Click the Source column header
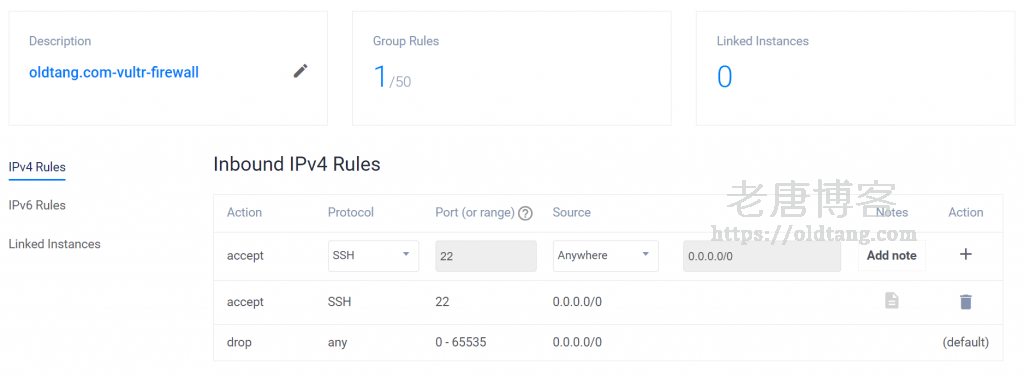The height and width of the screenshot is (377, 1024). 571,212
